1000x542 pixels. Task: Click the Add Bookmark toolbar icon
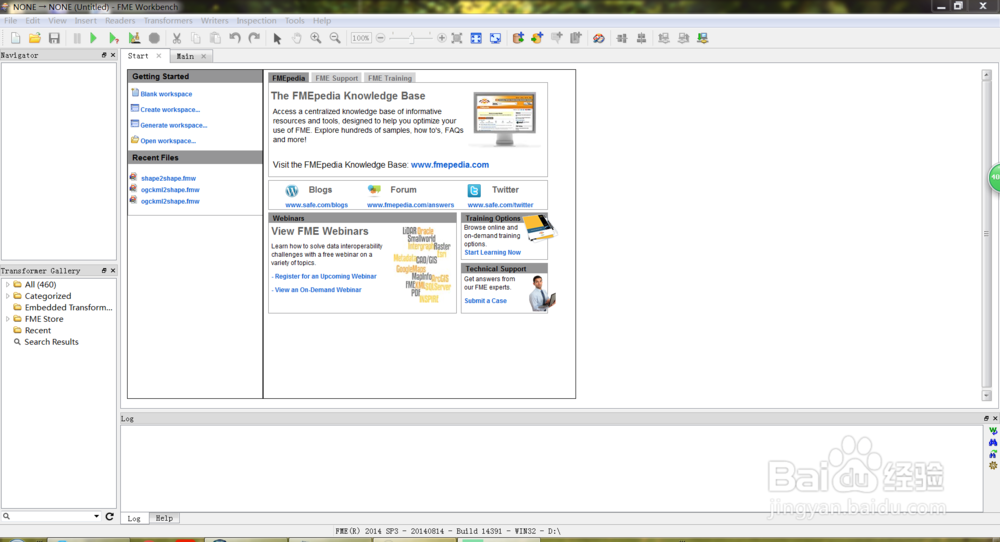point(576,38)
